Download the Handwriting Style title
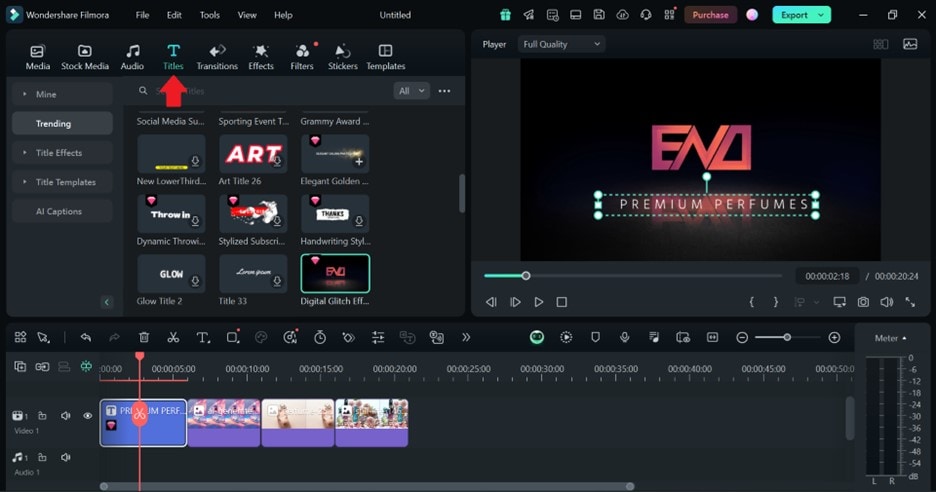 coord(359,222)
